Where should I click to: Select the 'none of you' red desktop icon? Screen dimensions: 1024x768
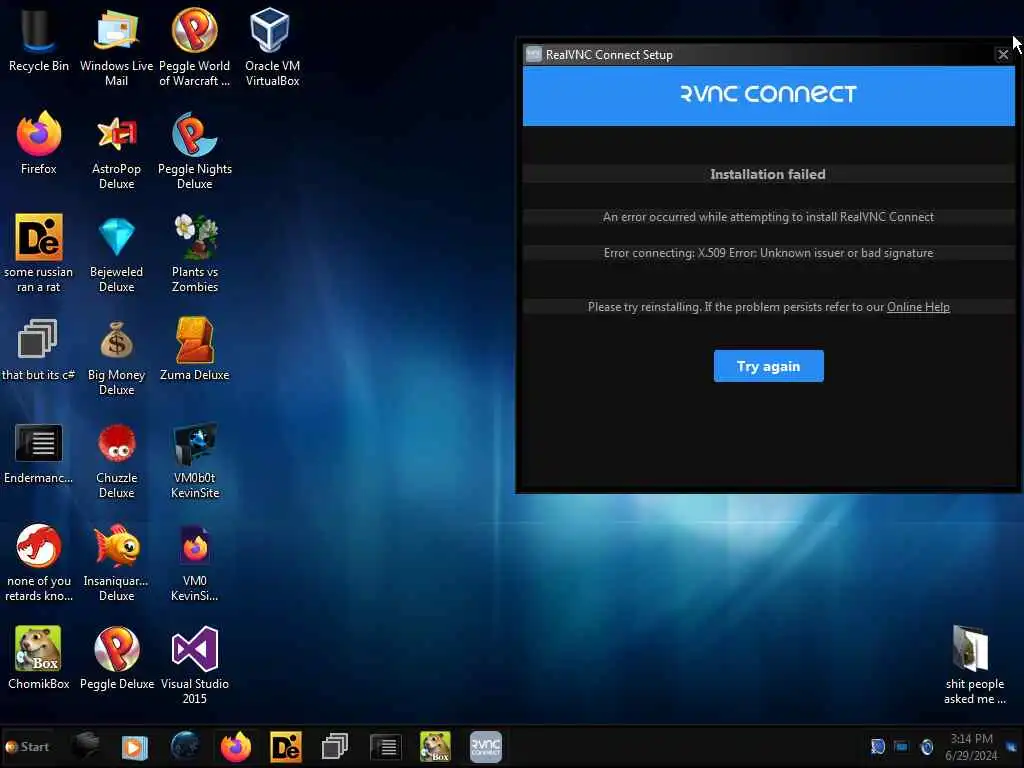[x=39, y=563]
